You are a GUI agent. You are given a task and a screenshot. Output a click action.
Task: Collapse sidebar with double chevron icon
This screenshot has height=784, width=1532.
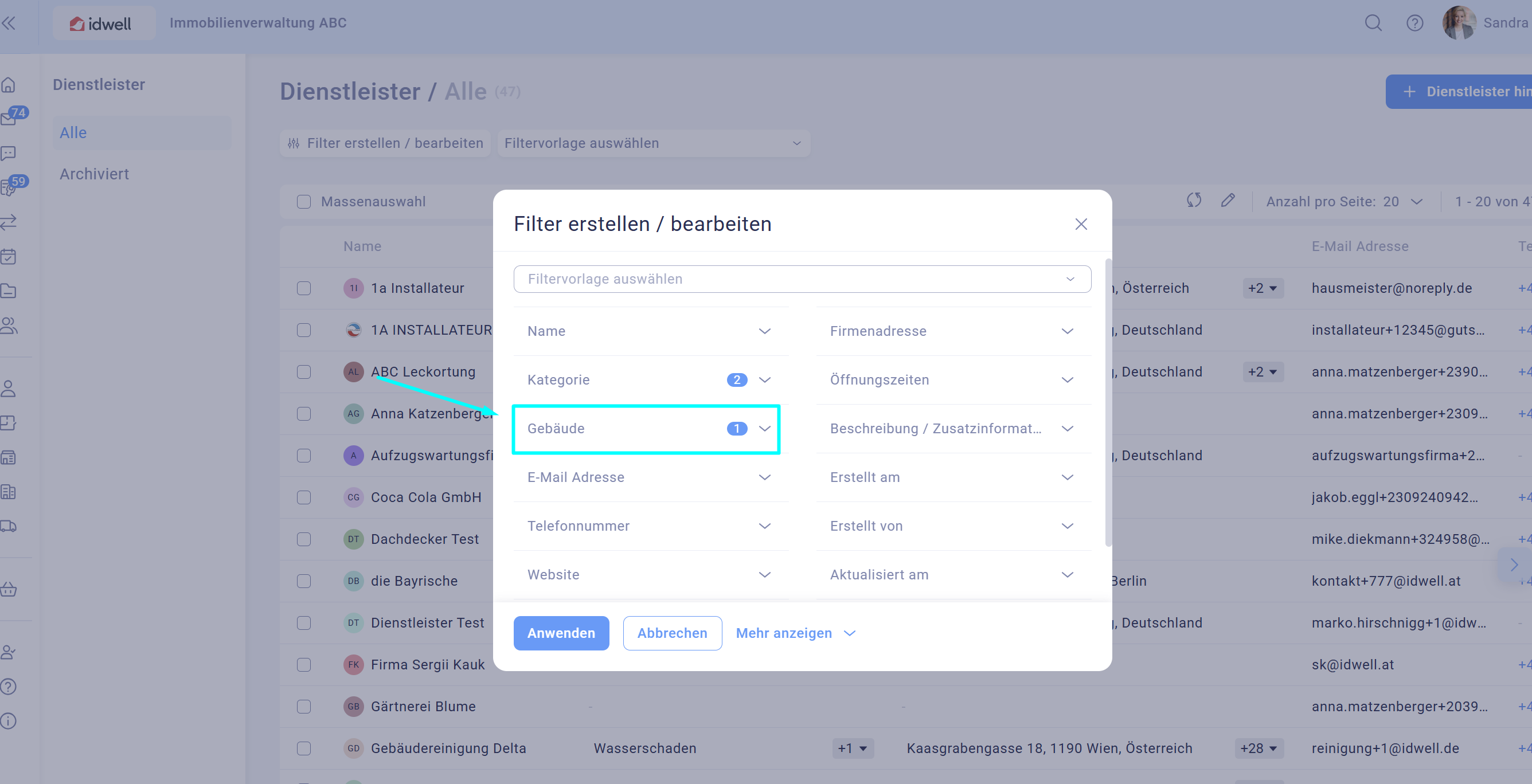pyautogui.click(x=9, y=23)
